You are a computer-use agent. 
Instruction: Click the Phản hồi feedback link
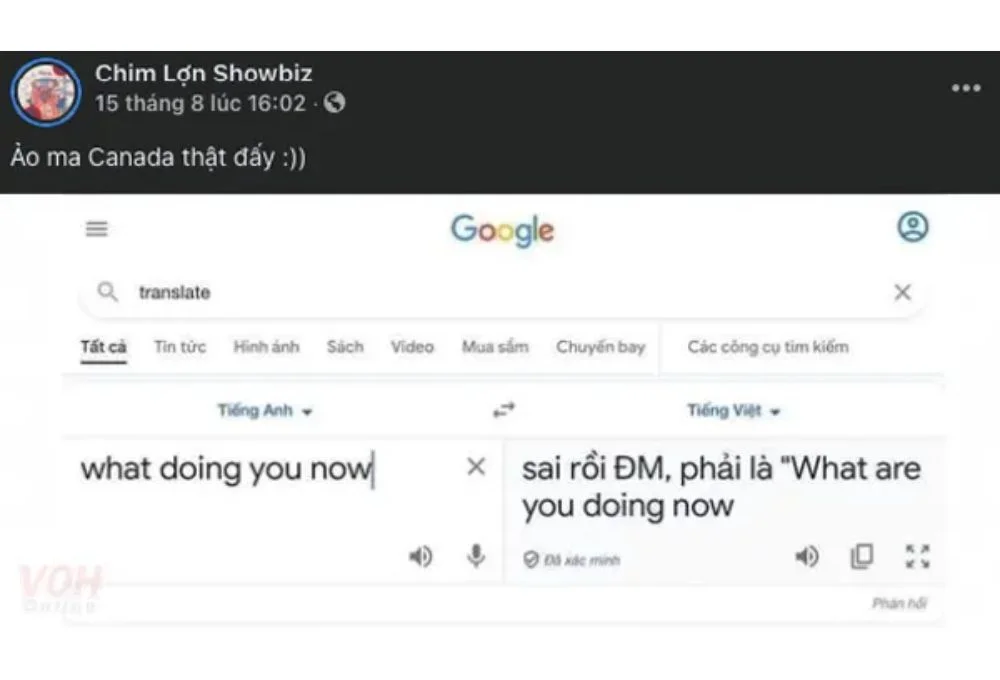899,603
